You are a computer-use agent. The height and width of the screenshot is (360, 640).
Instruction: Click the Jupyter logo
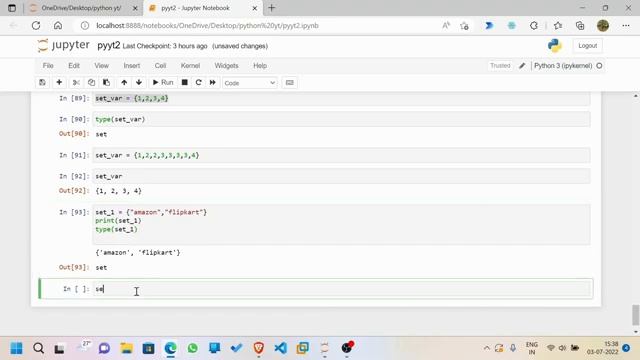click(x=63, y=45)
